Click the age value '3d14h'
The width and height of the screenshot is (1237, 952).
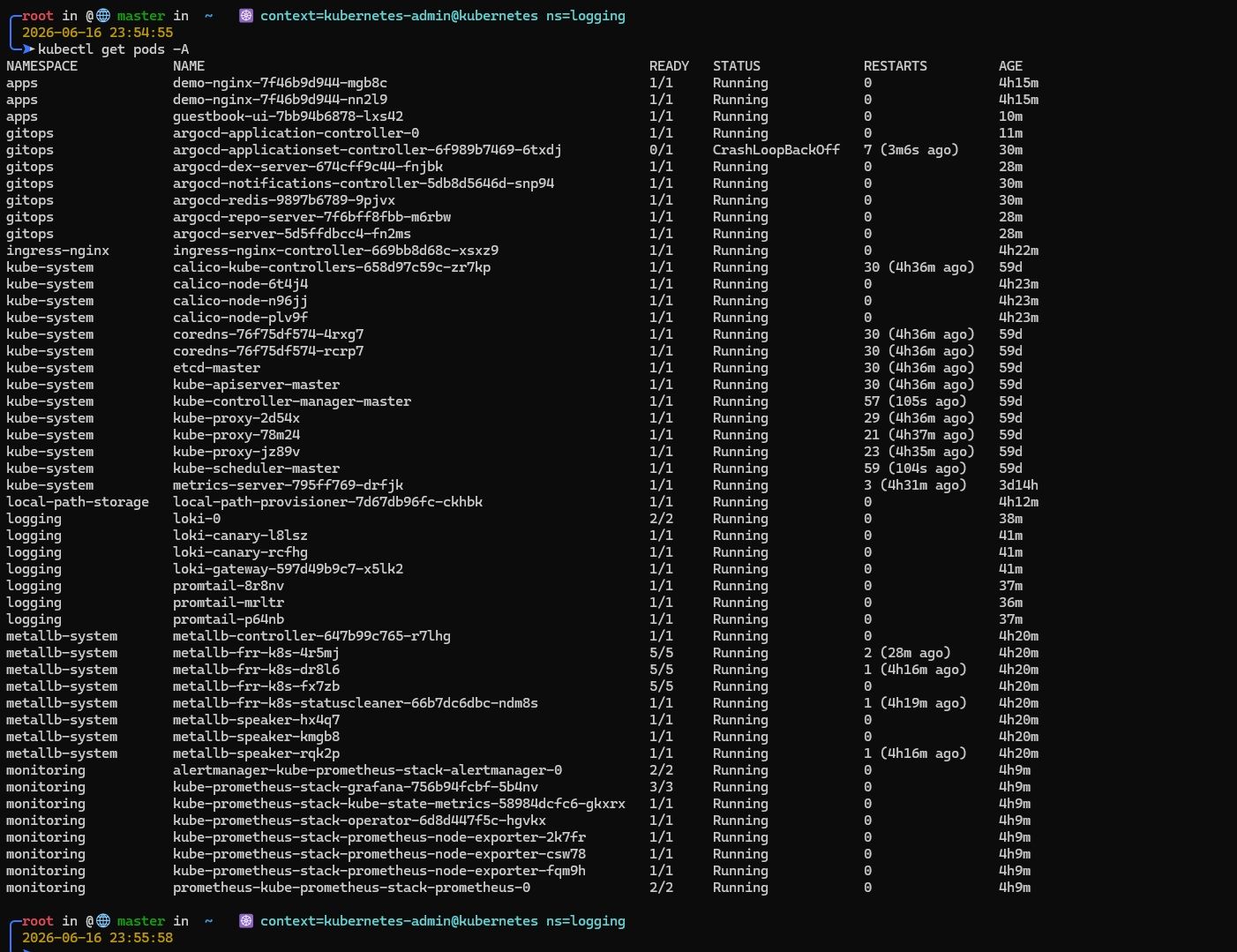(1018, 485)
